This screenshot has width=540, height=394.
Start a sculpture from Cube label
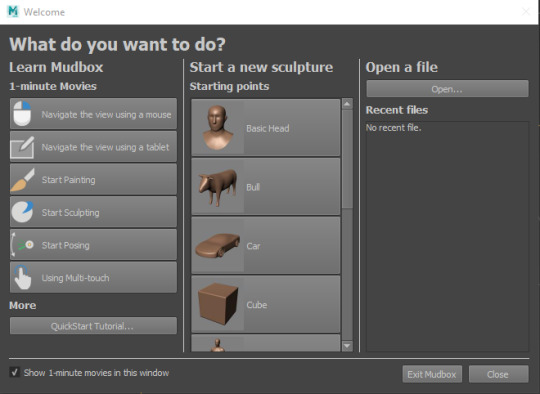257,305
